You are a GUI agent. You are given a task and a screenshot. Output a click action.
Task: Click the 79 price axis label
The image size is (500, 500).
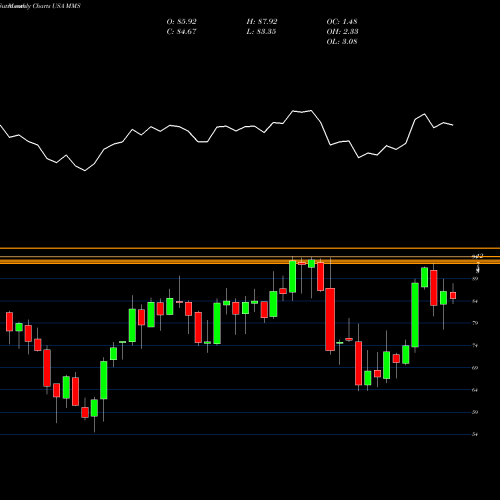[475, 323]
